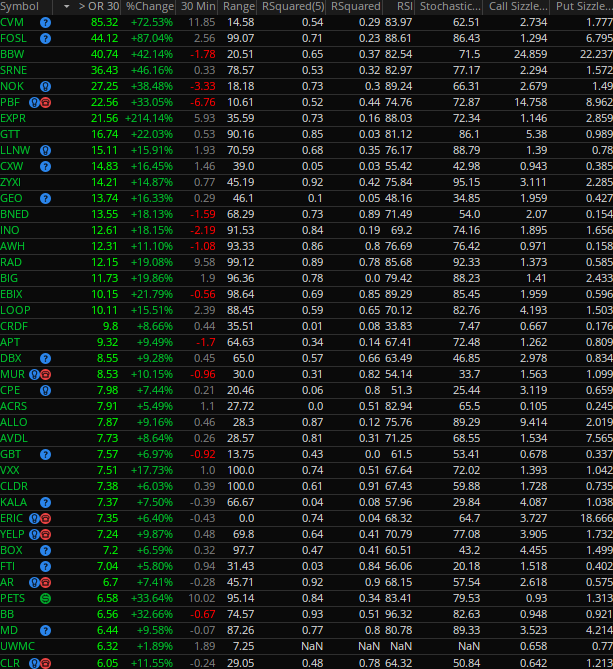Click the question mark icon beside KALA
The height and width of the screenshot is (669, 613).
[x=45, y=503]
